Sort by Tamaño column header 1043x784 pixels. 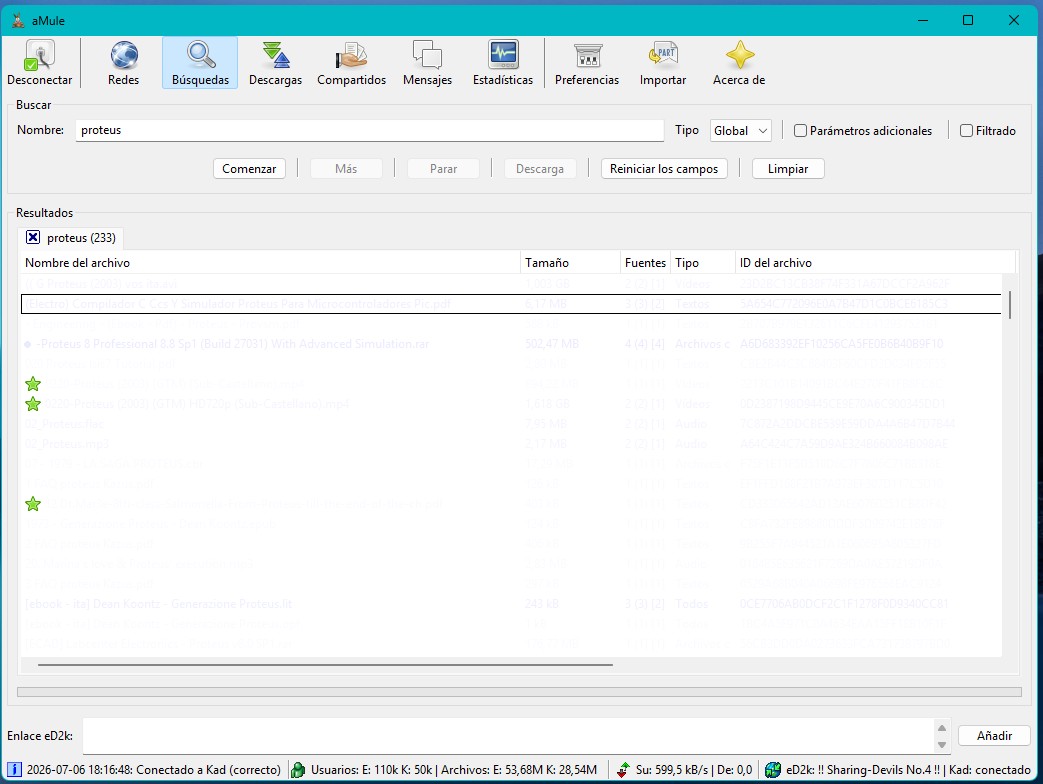tap(570, 263)
